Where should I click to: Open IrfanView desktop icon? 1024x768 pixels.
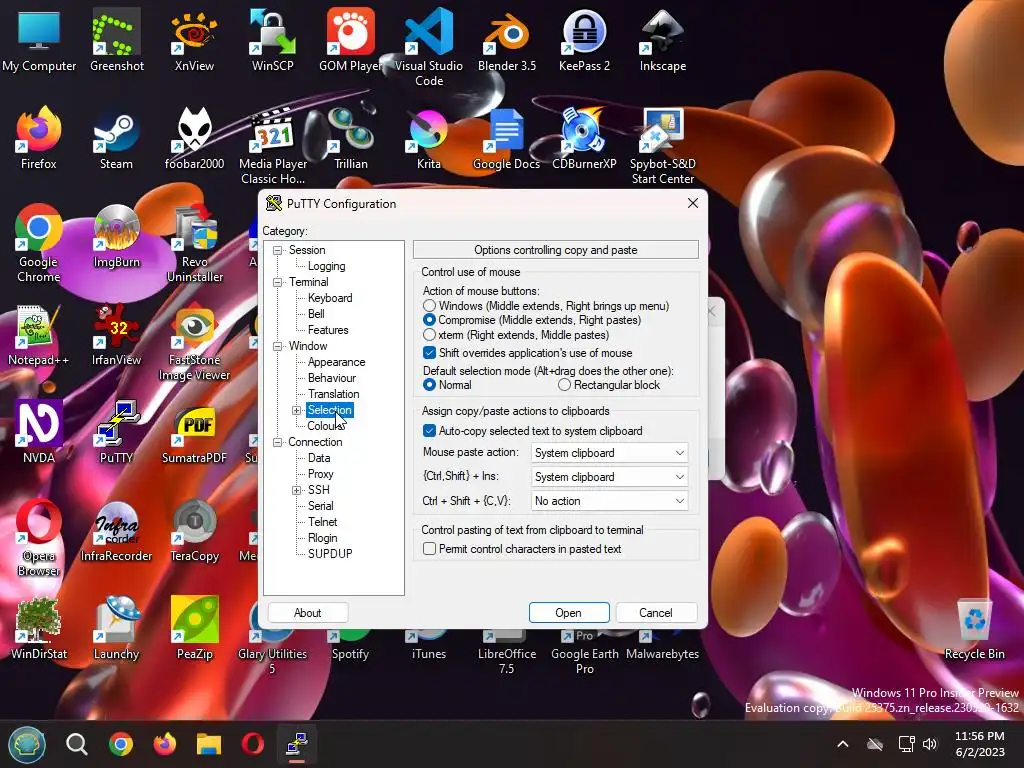pyautogui.click(x=116, y=334)
